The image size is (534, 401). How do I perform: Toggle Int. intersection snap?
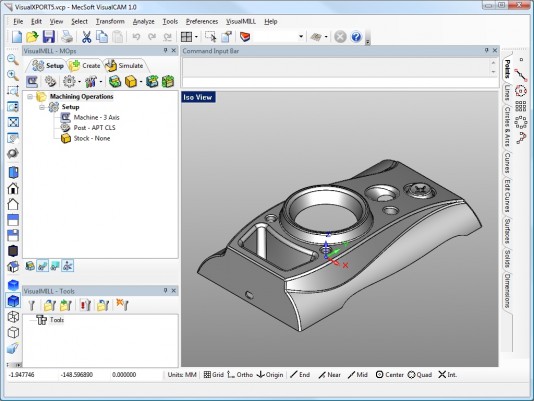[x=447, y=375]
